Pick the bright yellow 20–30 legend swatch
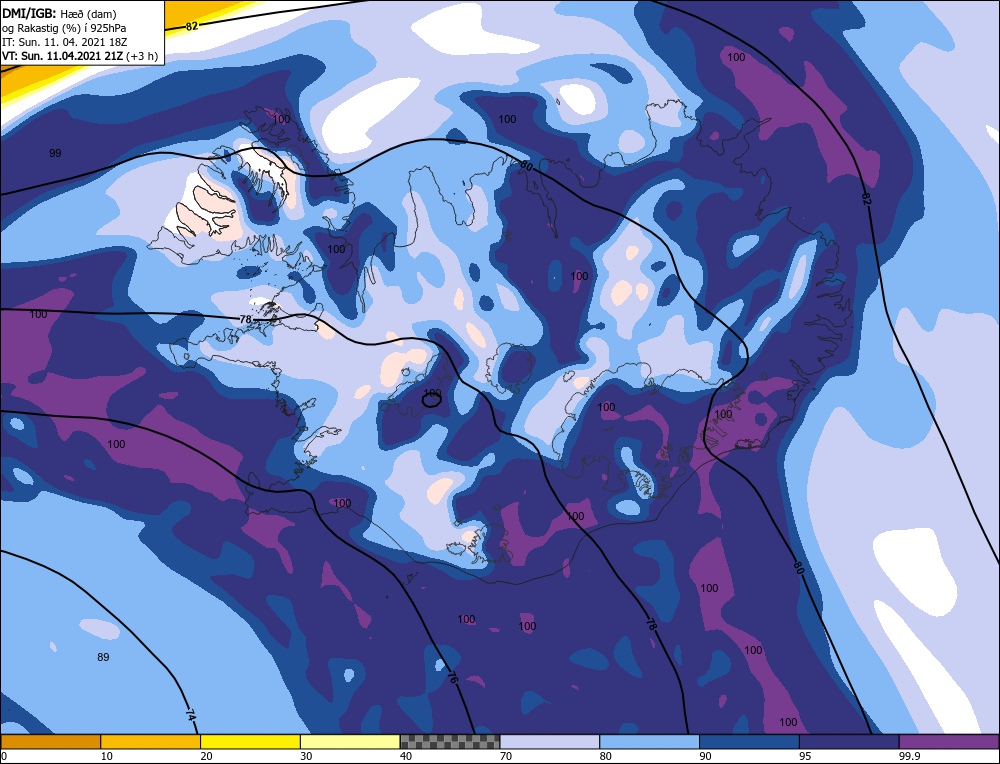This screenshot has height=764, width=1000. [250, 741]
